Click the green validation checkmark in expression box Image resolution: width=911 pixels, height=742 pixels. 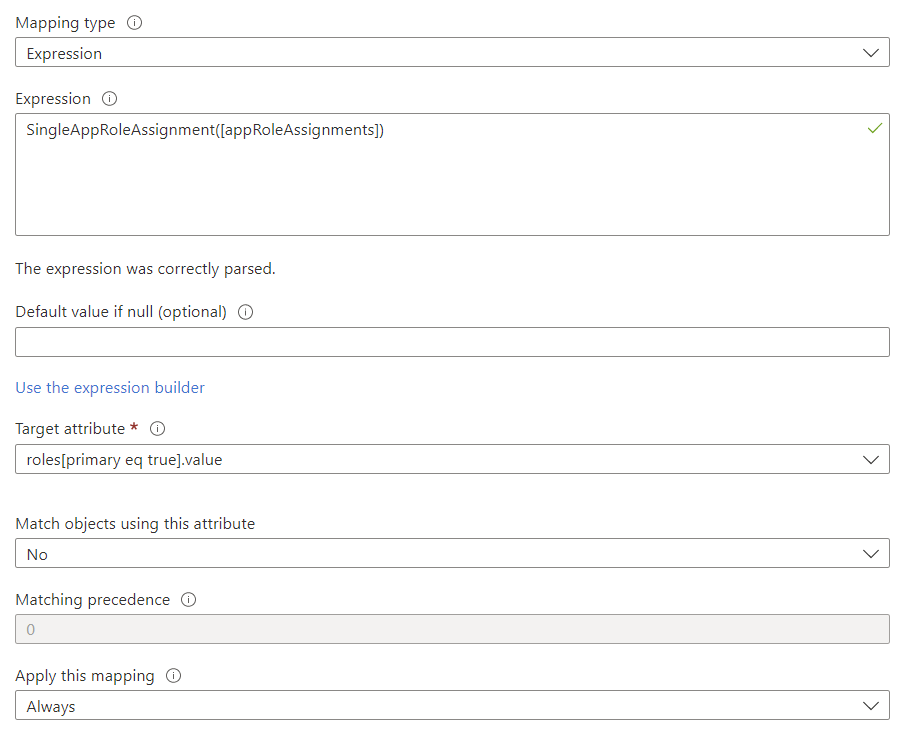coord(875,128)
